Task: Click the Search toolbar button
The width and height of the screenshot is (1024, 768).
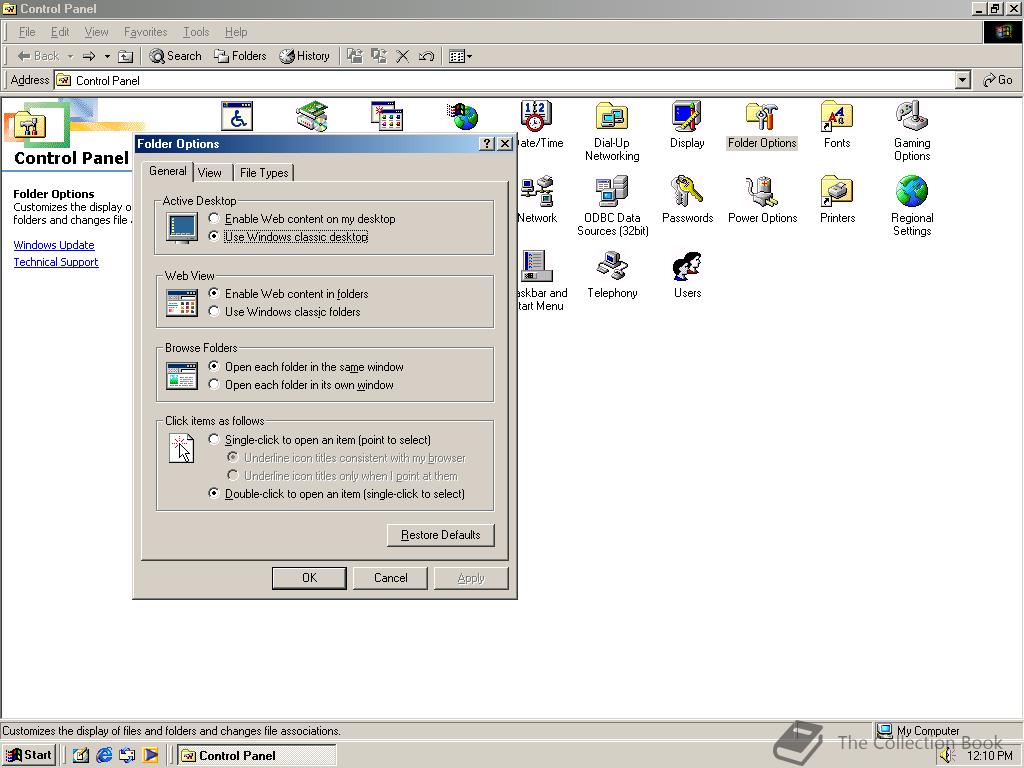Action: tap(175, 56)
